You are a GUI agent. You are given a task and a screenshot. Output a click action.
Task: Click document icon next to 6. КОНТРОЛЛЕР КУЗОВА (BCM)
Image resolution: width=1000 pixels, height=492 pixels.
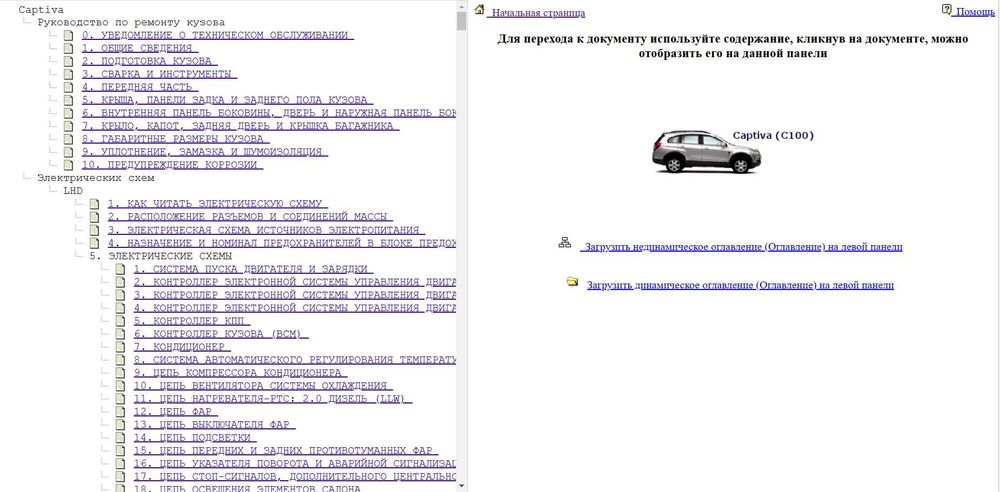[x=120, y=334]
